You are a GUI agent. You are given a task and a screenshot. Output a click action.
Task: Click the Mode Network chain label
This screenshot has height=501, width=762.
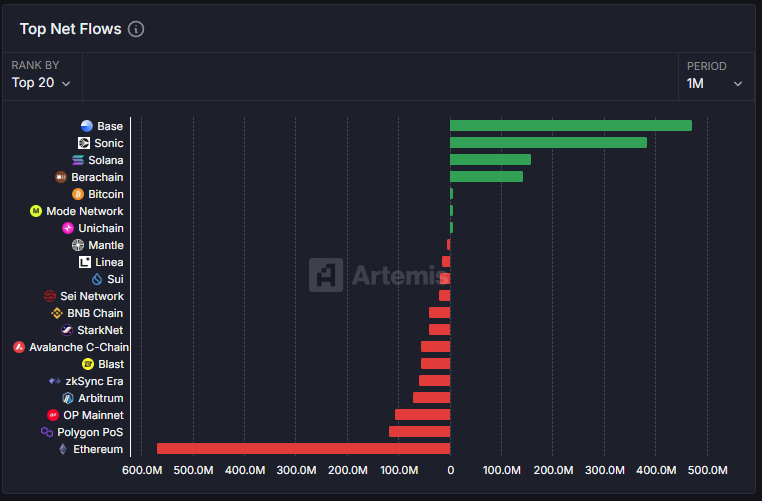(x=85, y=211)
